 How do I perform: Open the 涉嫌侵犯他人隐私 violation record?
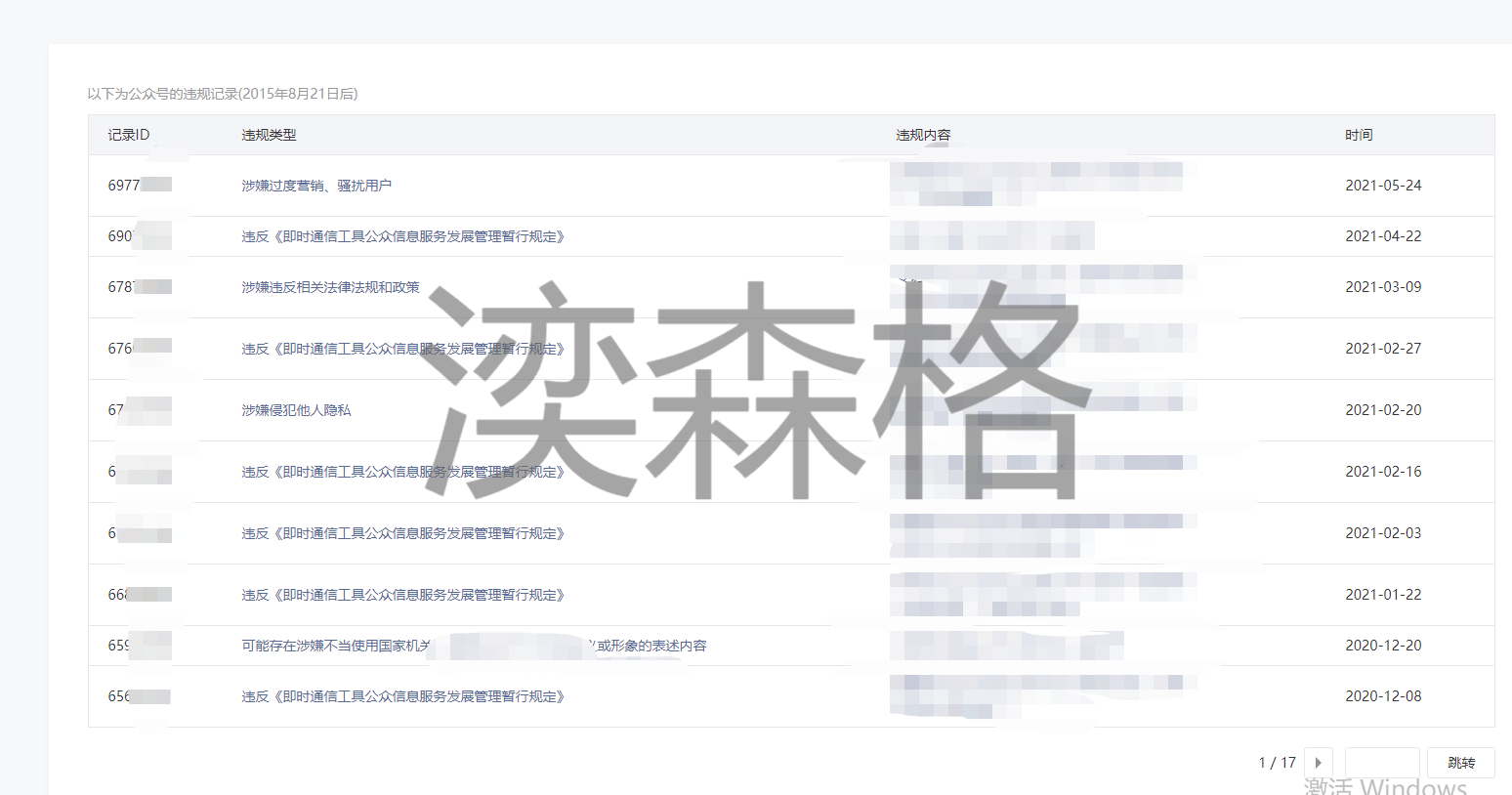[296, 410]
